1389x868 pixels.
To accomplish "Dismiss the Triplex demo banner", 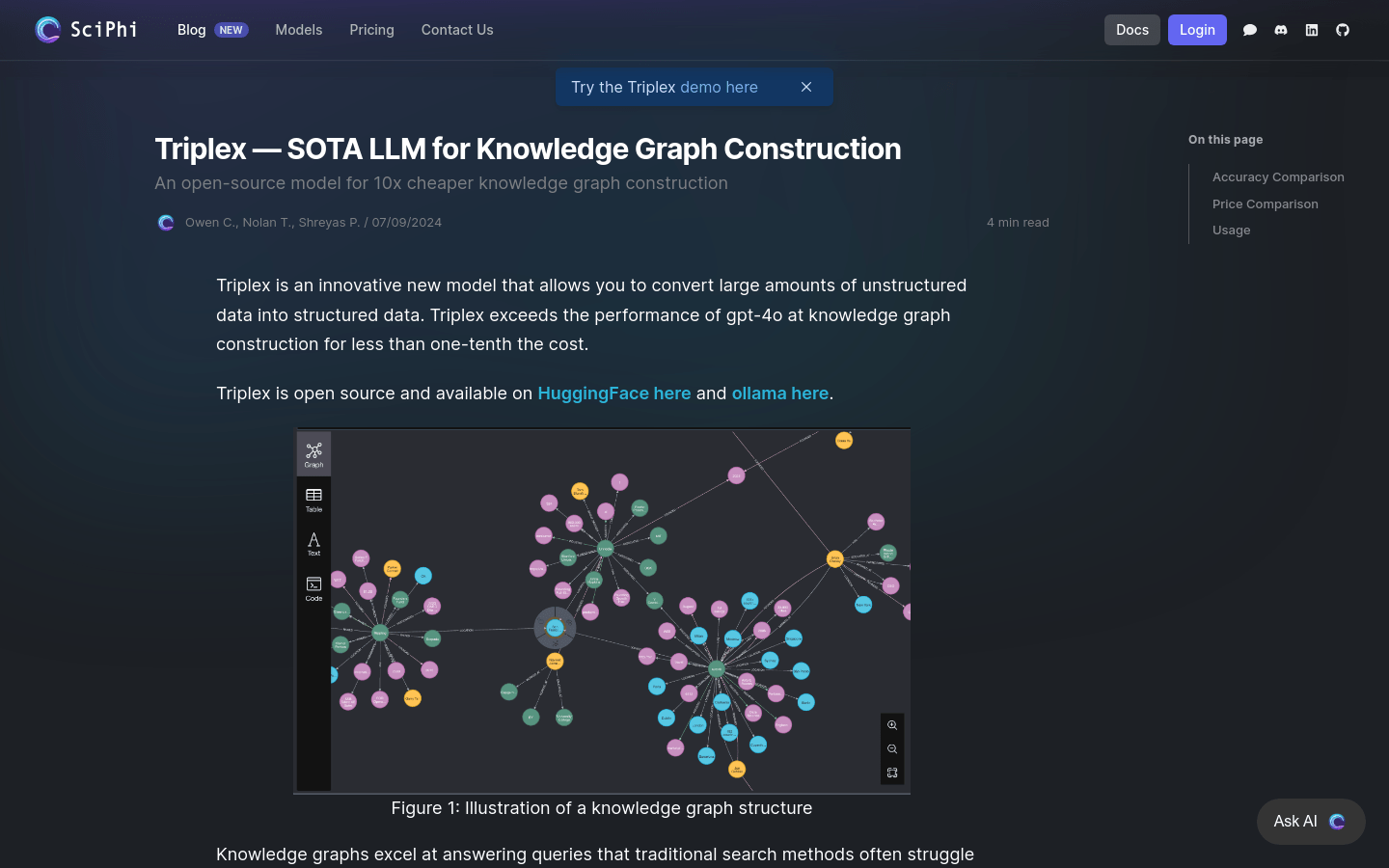I will (806, 87).
